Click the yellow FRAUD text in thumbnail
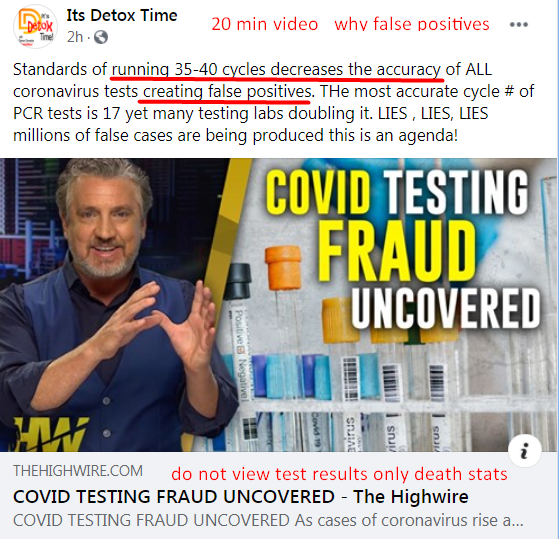559x539 pixels. tap(397, 250)
